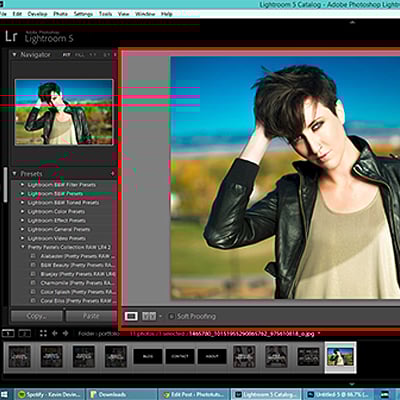The width and height of the screenshot is (400, 400).
Task: Collapse the Navigator panel
Action: coord(14,54)
